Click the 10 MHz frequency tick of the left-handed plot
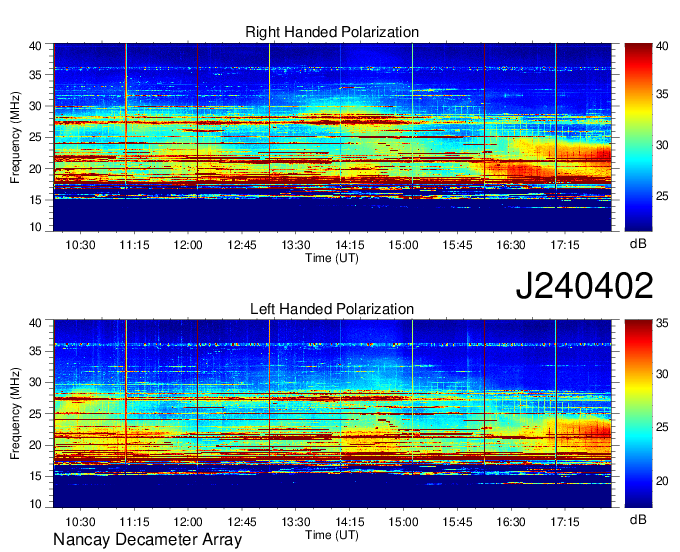The image size is (680, 552). coord(36,503)
